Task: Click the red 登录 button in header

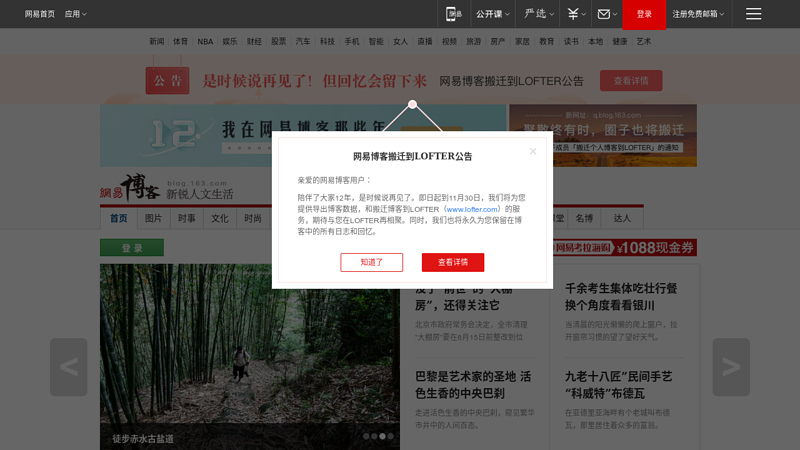Action: click(644, 14)
